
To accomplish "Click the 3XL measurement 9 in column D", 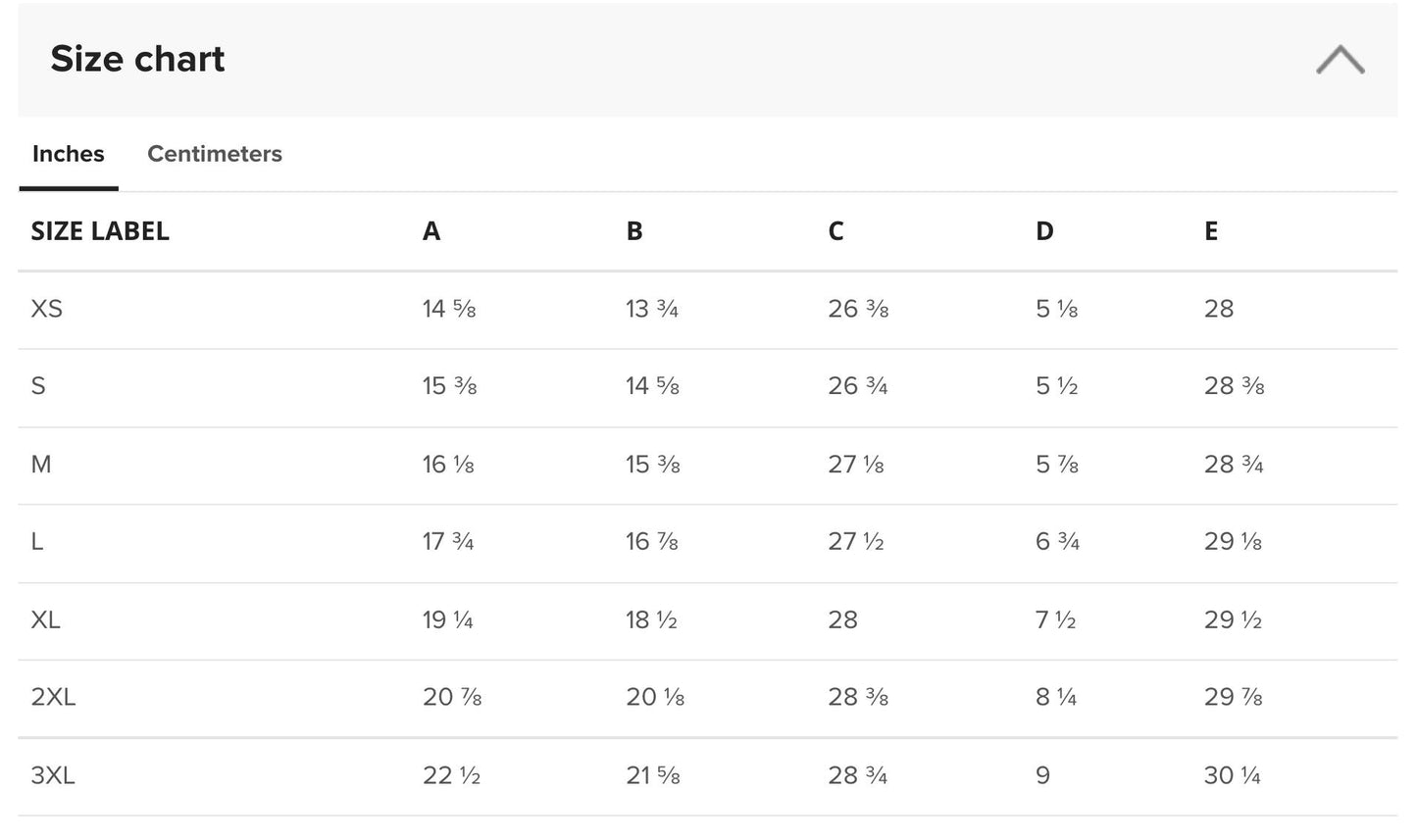I will tap(1042, 775).
